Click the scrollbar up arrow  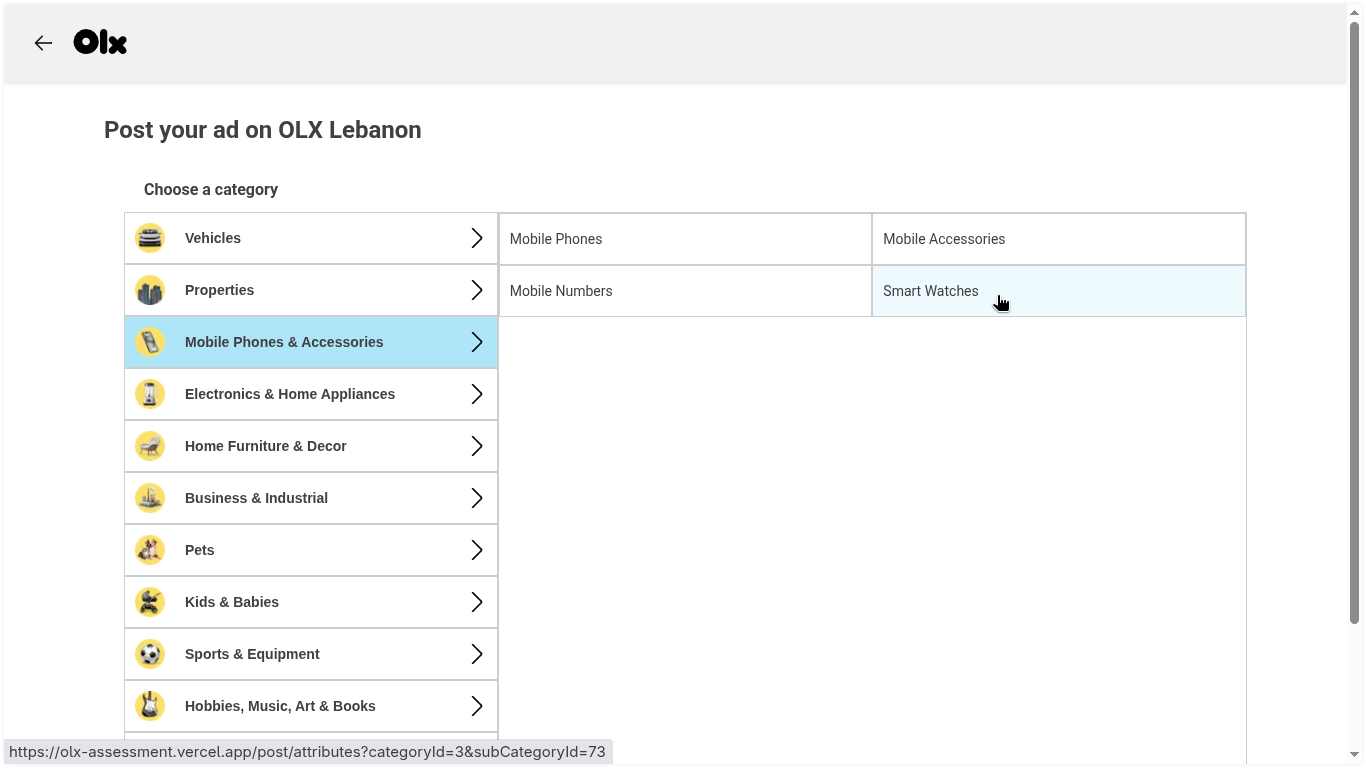[x=1355, y=11]
